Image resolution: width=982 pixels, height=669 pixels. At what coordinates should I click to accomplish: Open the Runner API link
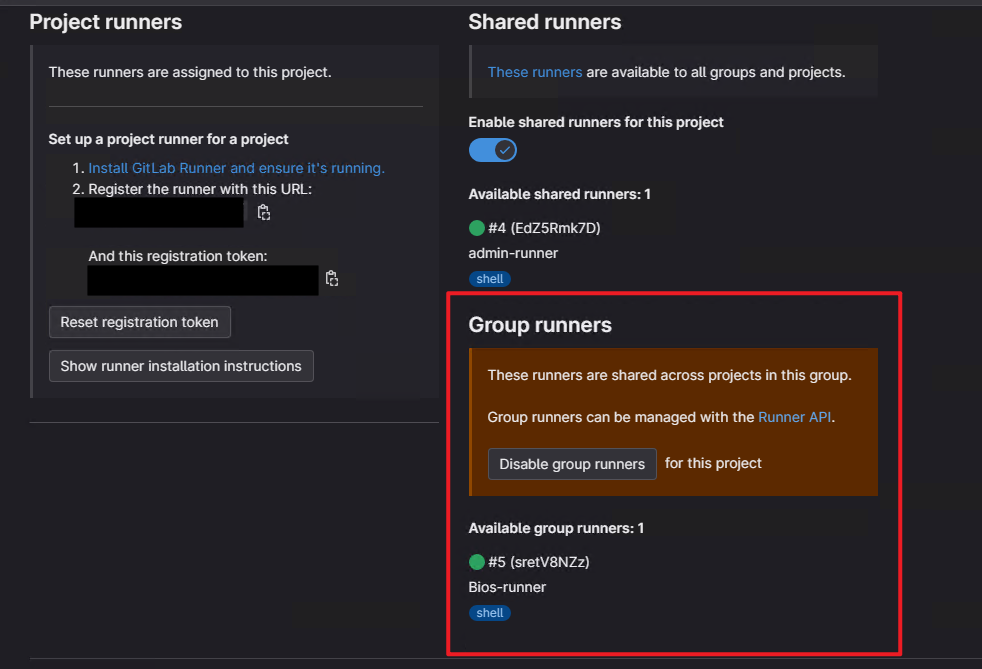pos(795,417)
